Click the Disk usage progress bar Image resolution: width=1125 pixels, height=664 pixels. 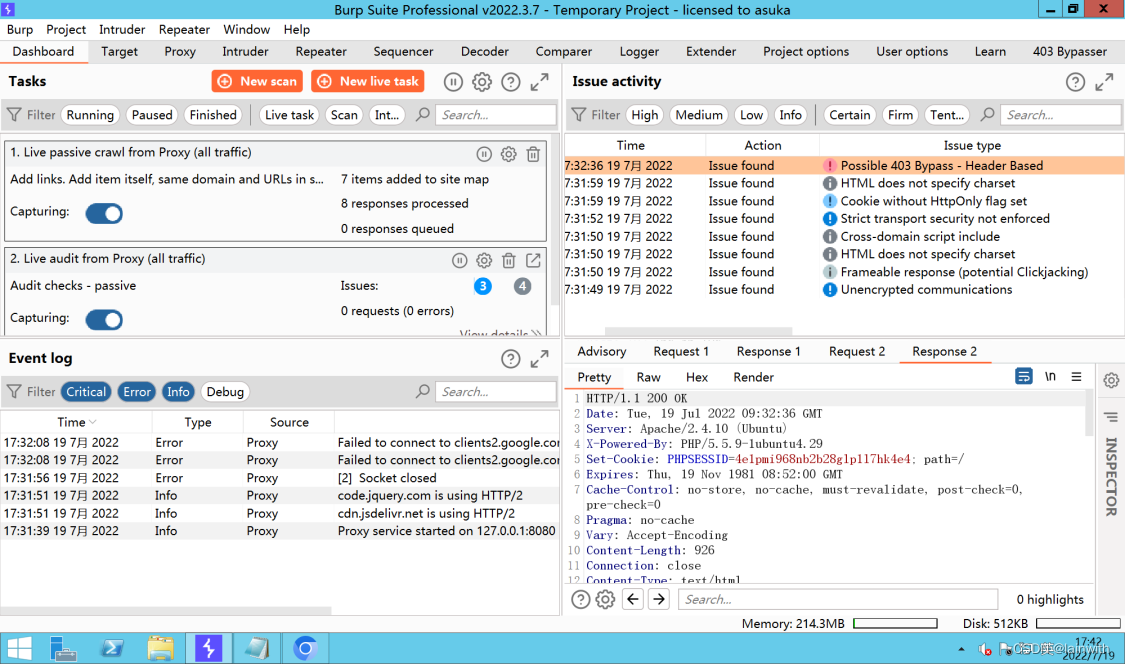(1078, 623)
